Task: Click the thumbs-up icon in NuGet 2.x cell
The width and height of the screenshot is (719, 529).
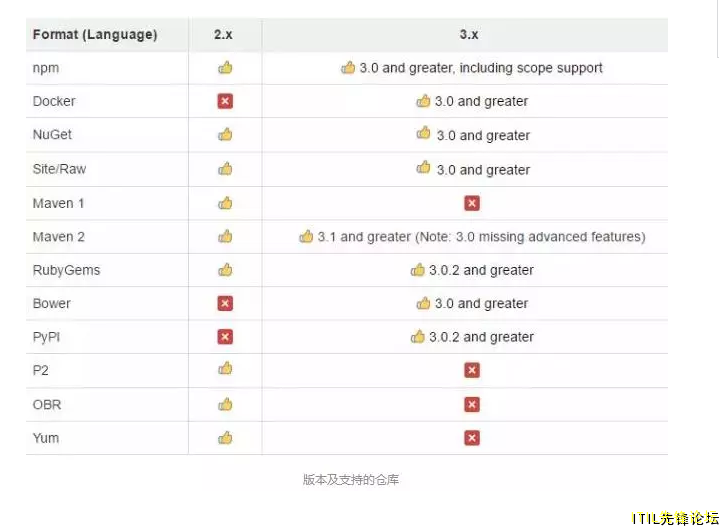Action: (x=225, y=134)
